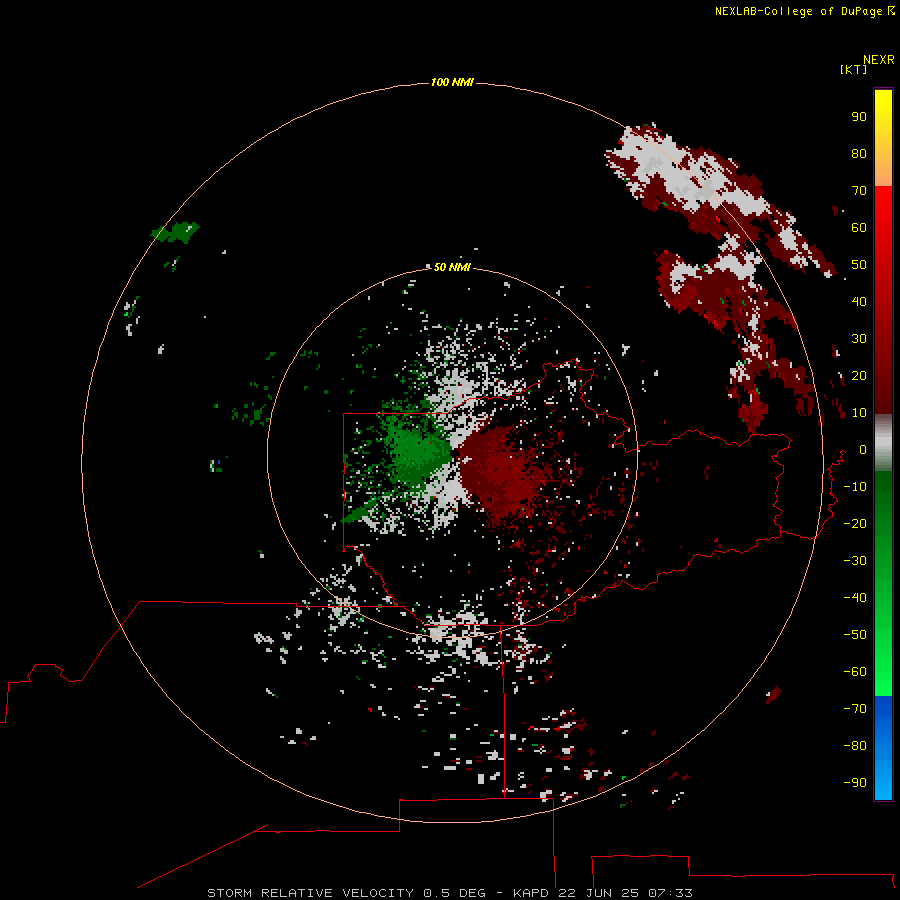Click the -80 value on the velocity legend
This screenshot has height=900, width=900.
click(855, 746)
